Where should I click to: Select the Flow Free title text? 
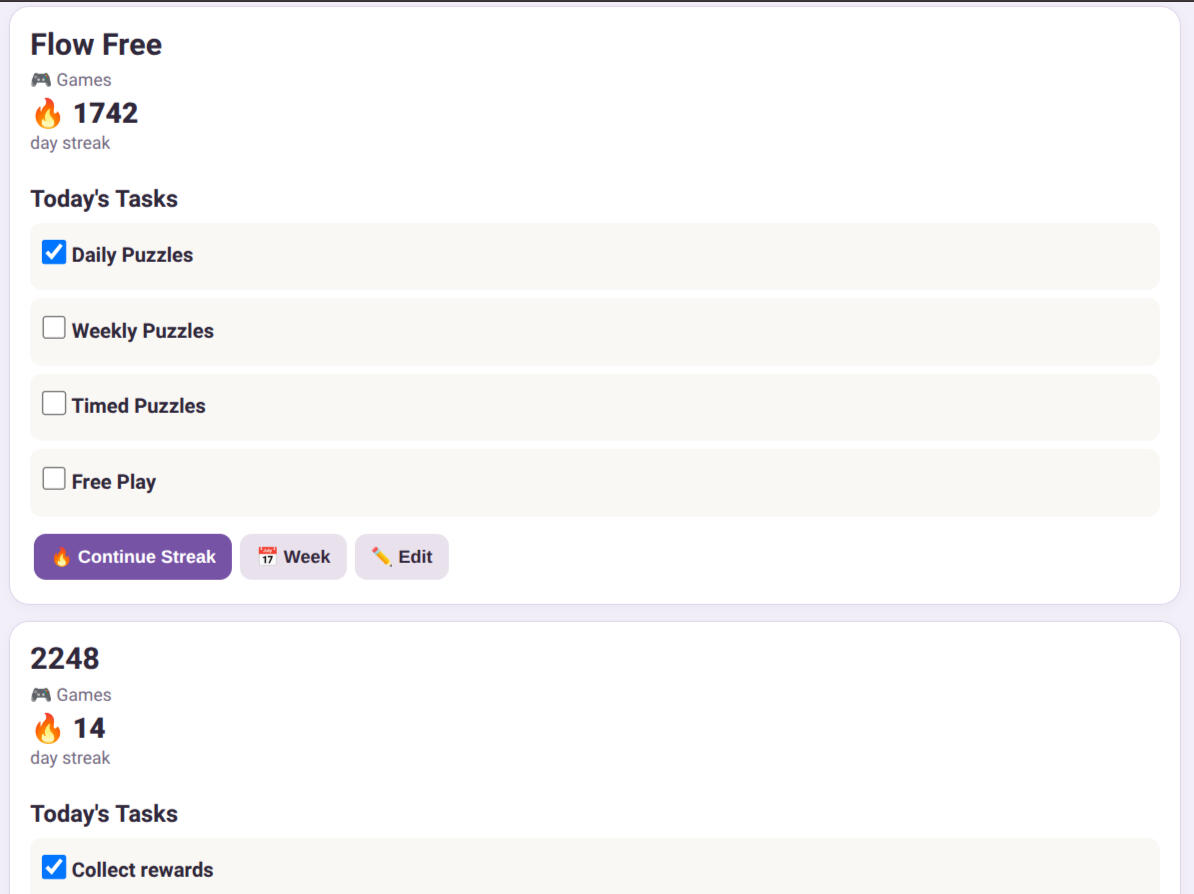coord(96,45)
